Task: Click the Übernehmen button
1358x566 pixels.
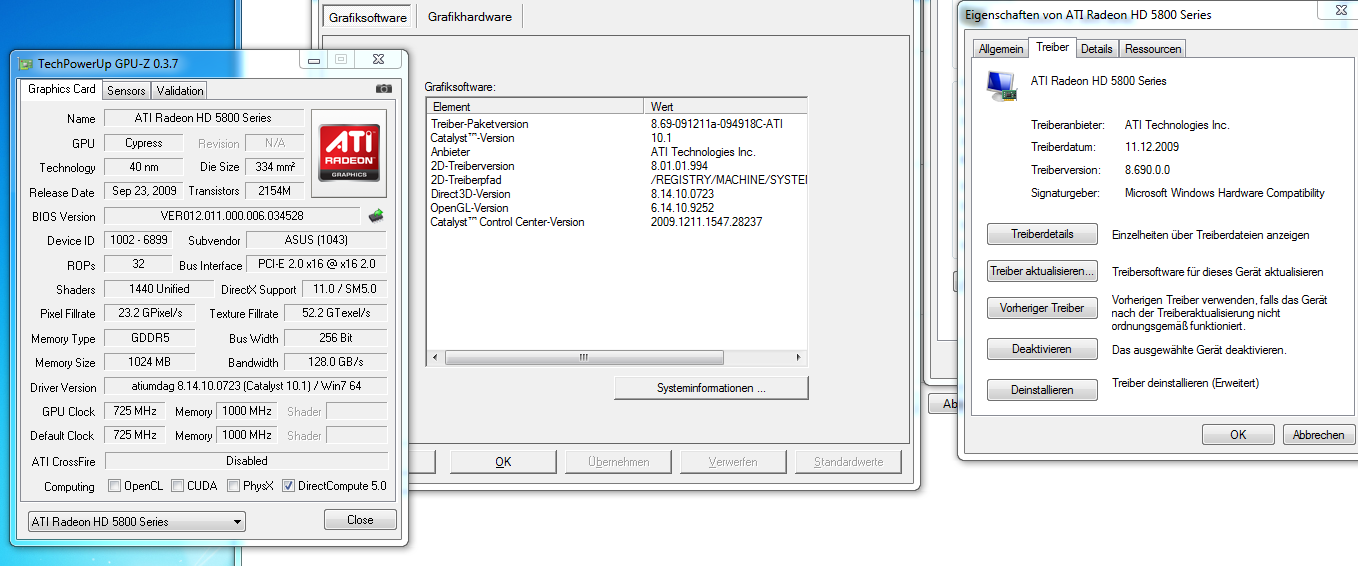Action: tap(617, 462)
